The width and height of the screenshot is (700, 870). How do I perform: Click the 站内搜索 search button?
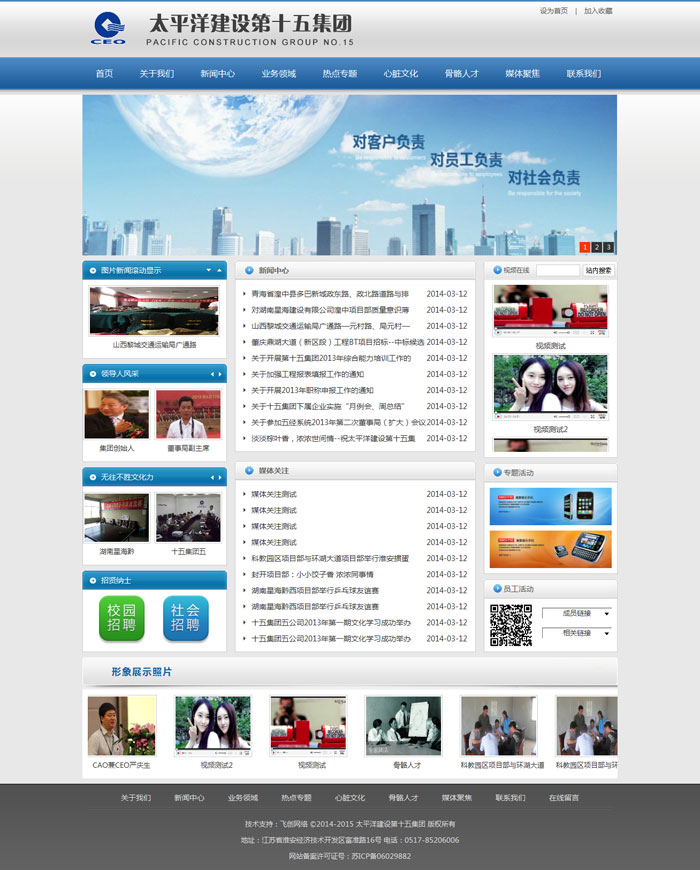[x=598, y=270]
